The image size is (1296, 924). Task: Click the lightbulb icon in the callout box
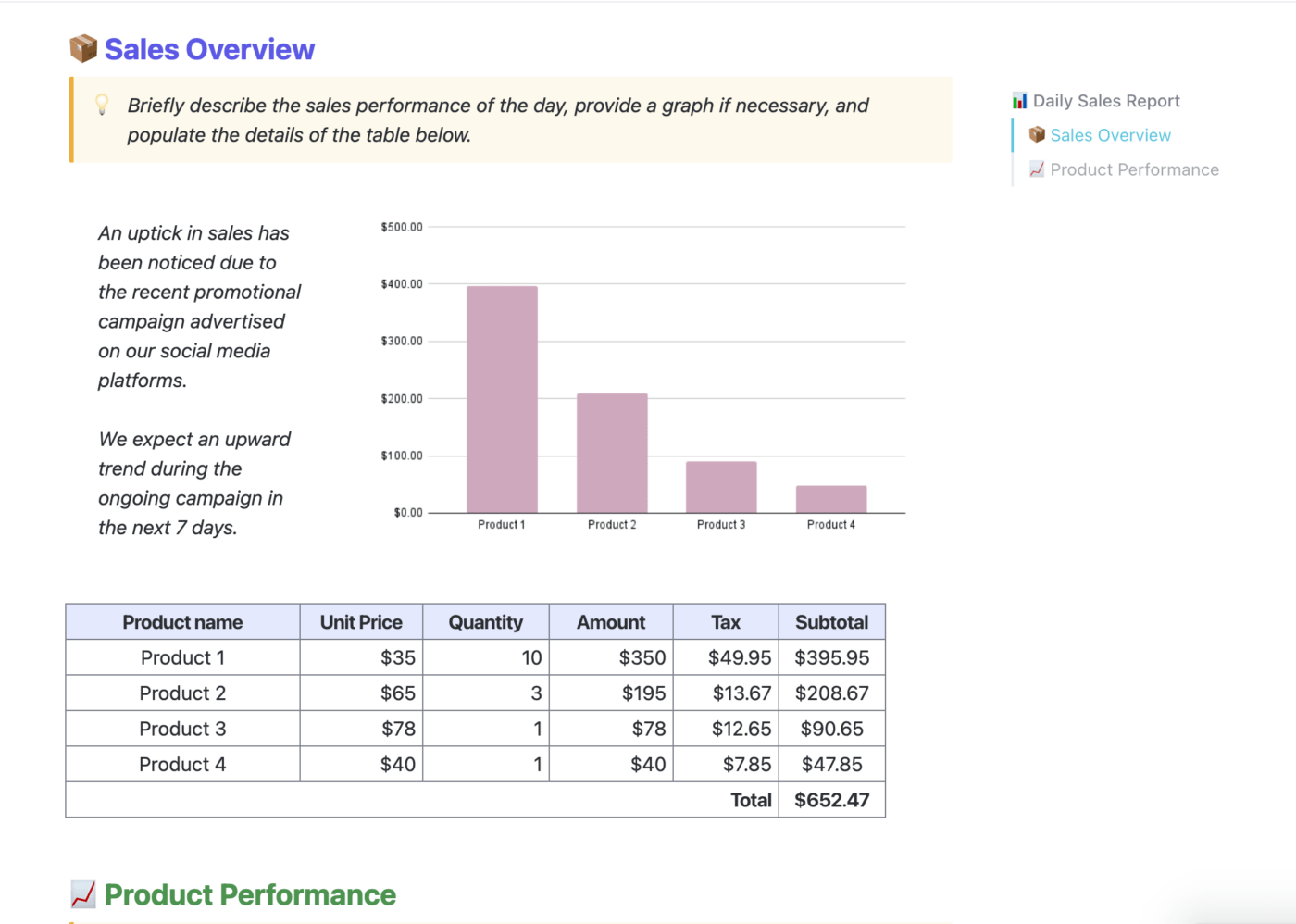point(103,105)
